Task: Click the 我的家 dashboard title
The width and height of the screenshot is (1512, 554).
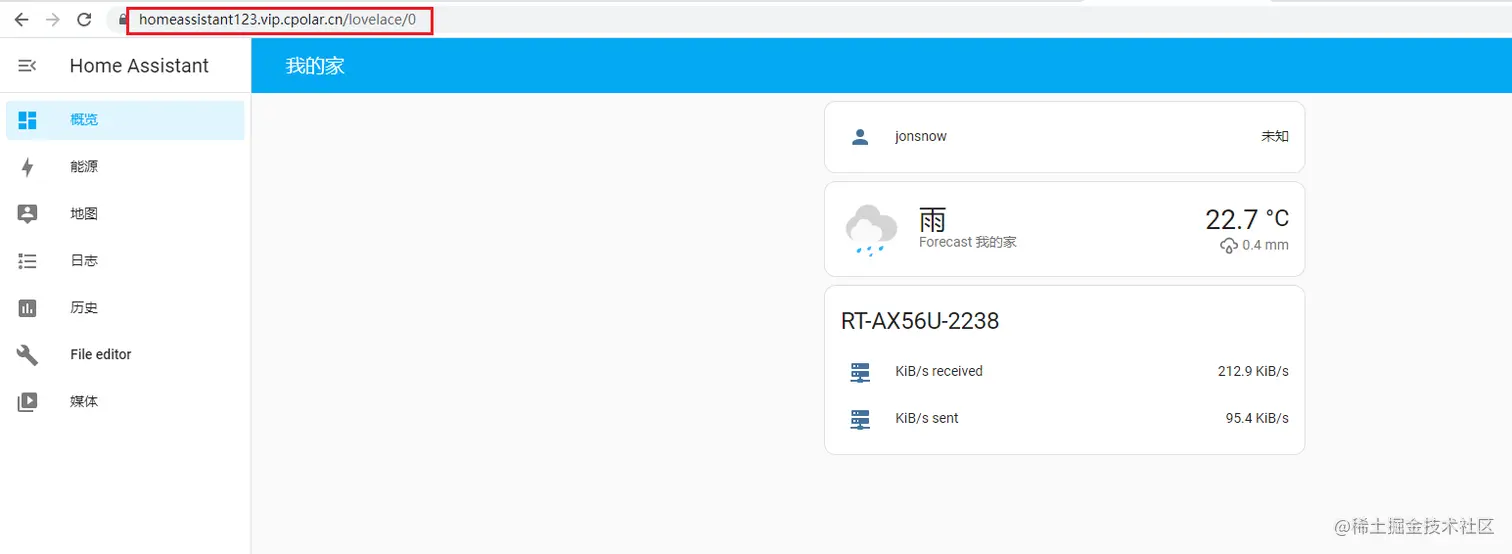Action: pos(315,66)
